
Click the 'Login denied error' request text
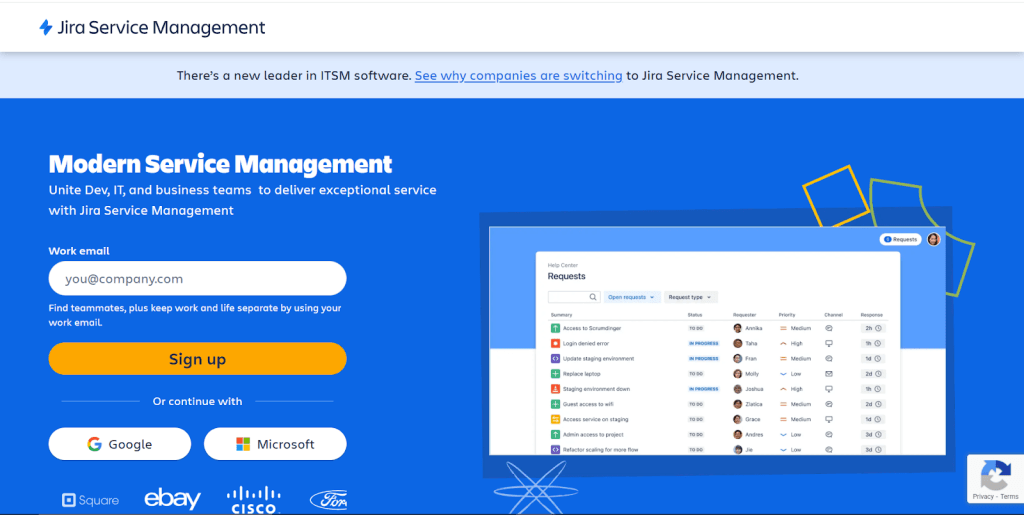tap(586, 343)
